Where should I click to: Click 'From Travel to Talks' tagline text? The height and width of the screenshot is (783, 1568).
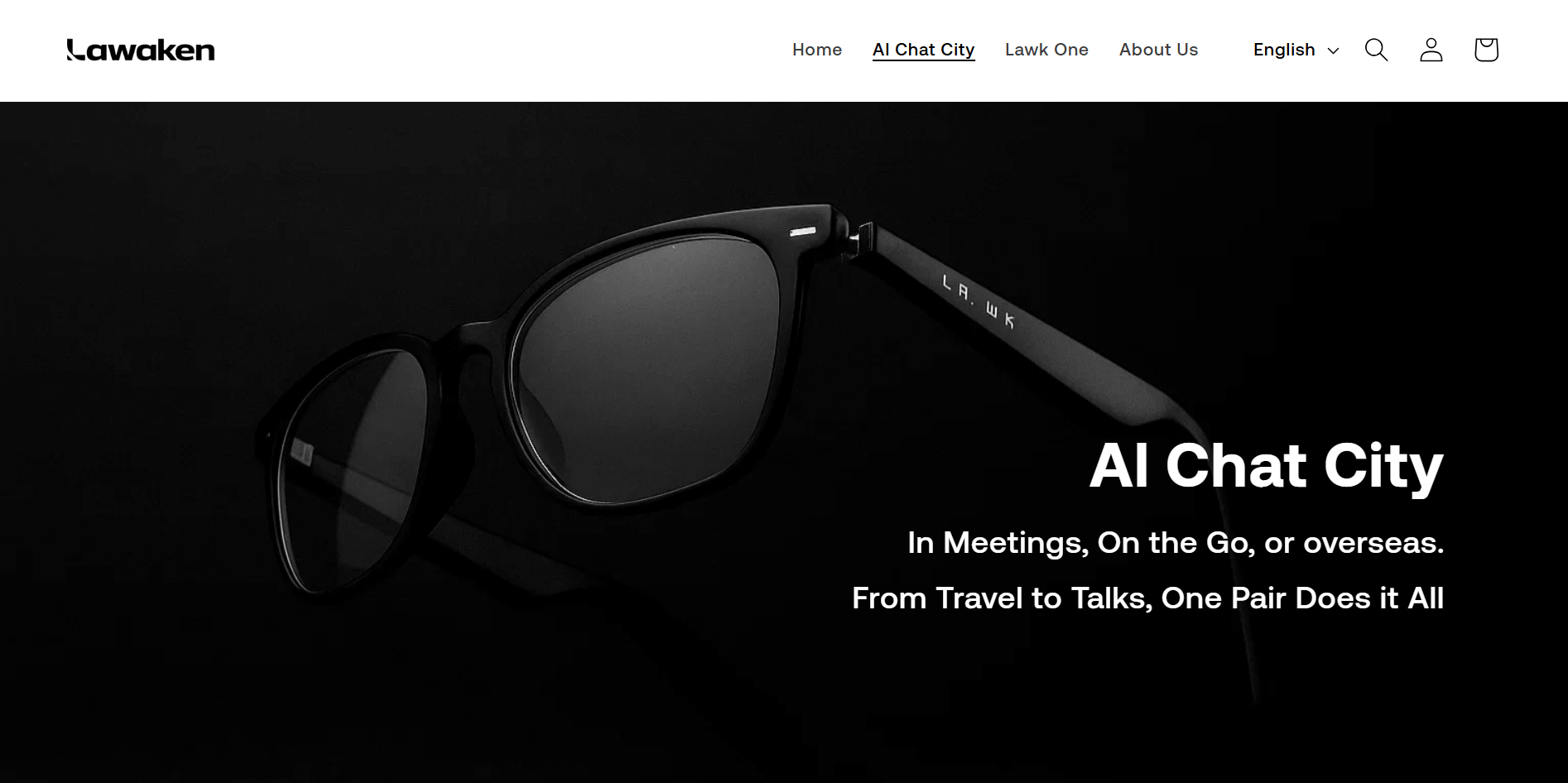[1147, 598]
